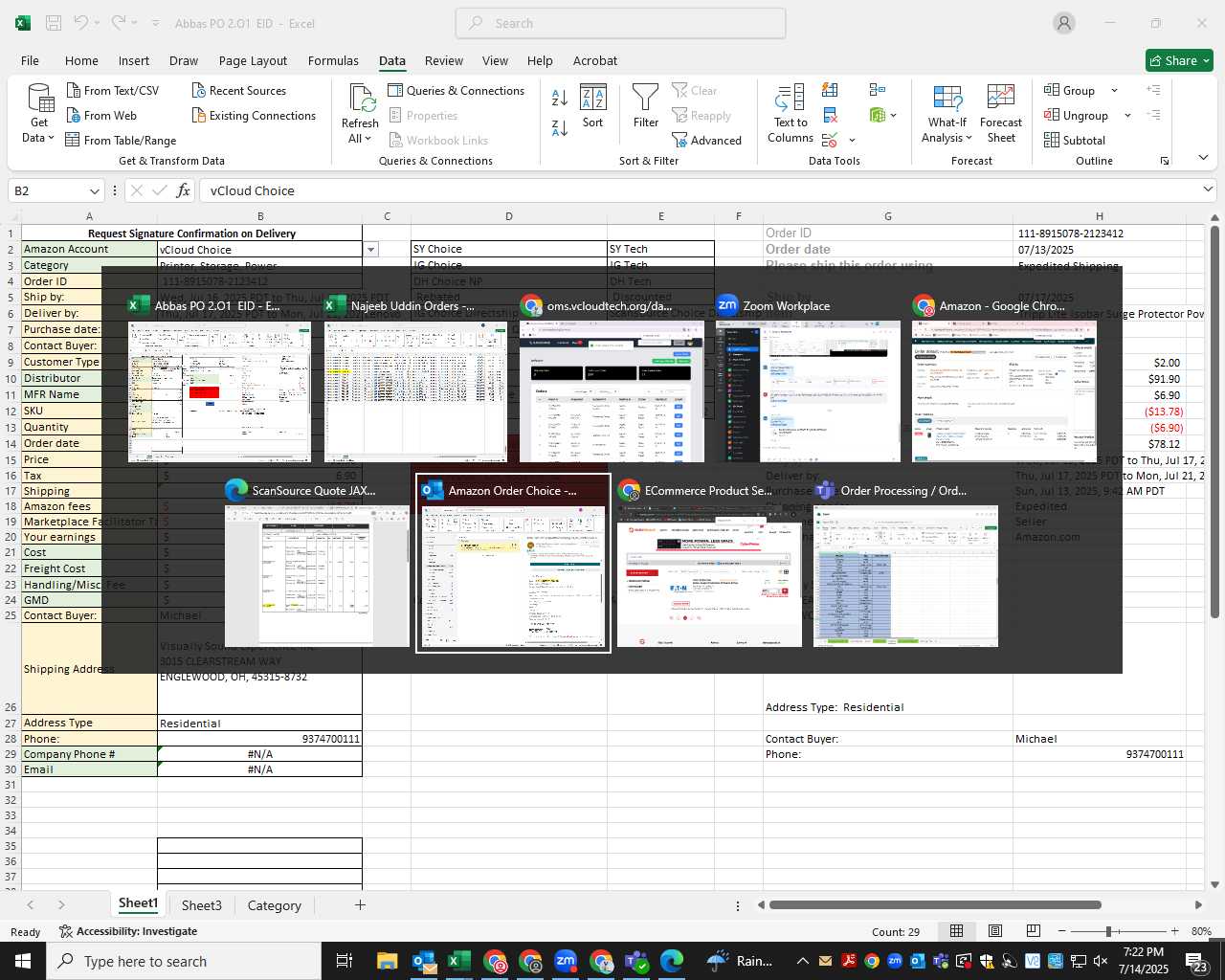Undo the last action
Image resolution: width=1225 pixels, height=980 pixels.
click(x=82, y=23)
